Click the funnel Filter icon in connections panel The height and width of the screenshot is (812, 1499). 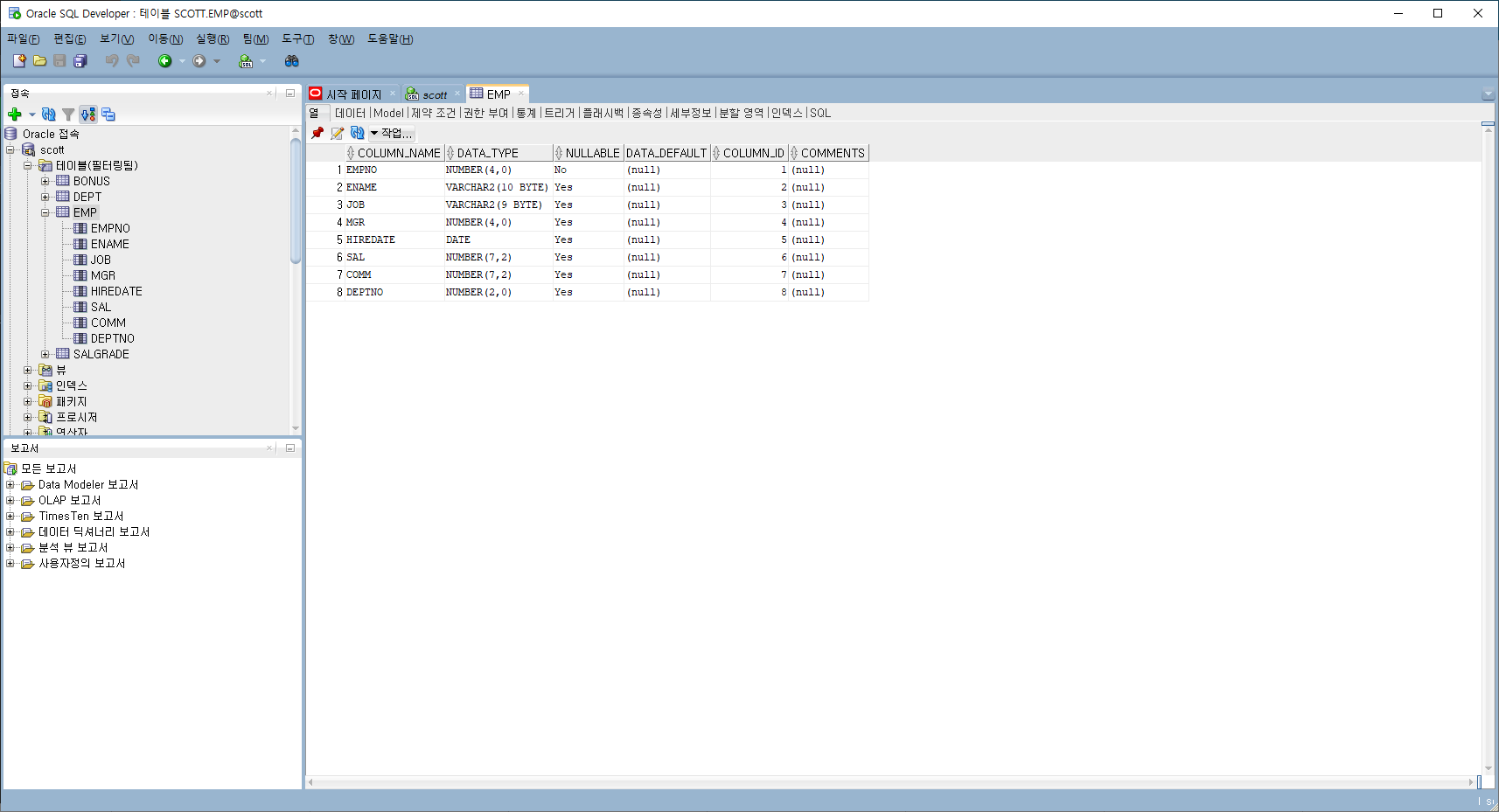[68, 115]
